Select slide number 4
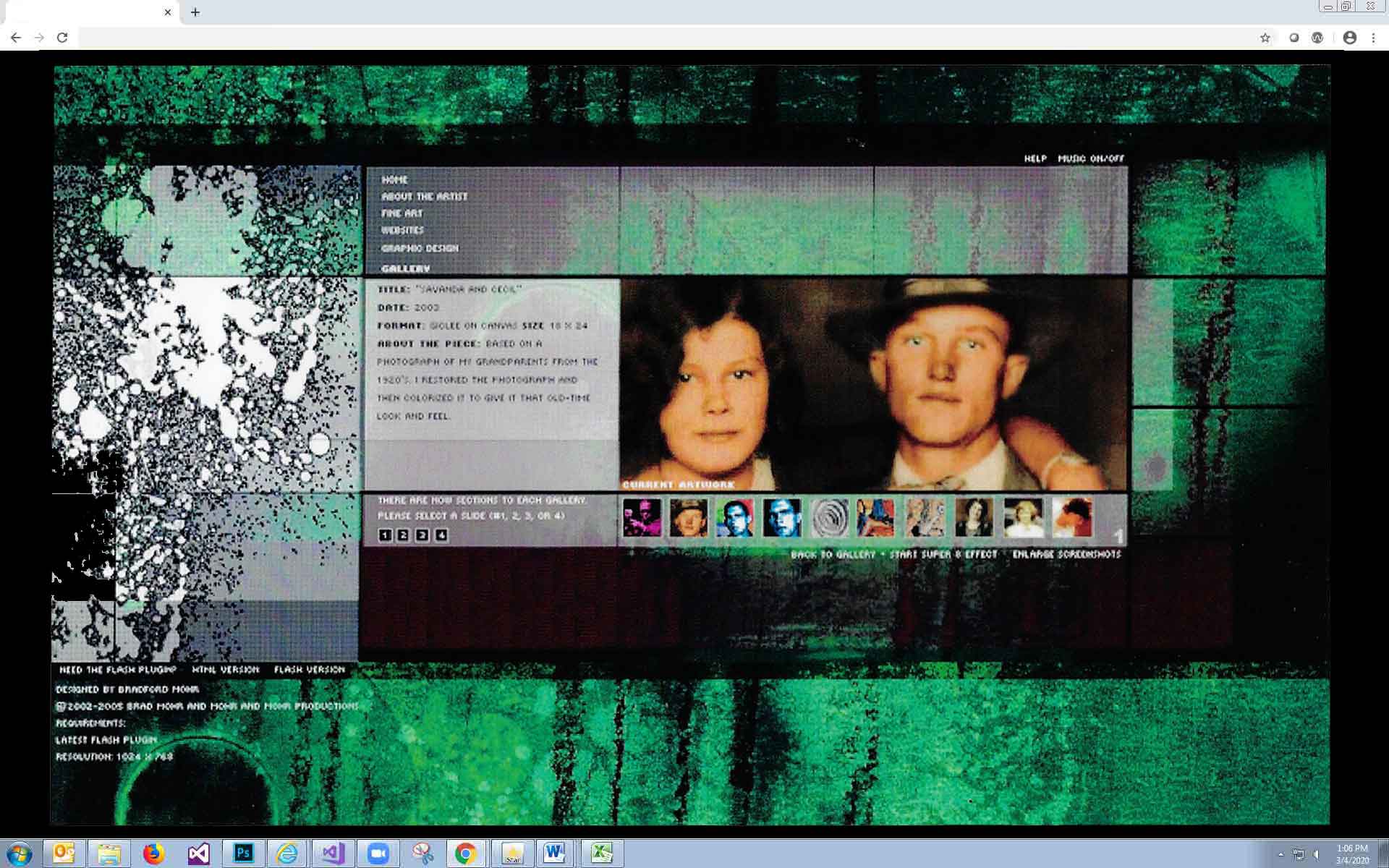1389x868 pixels. [441, 535]
